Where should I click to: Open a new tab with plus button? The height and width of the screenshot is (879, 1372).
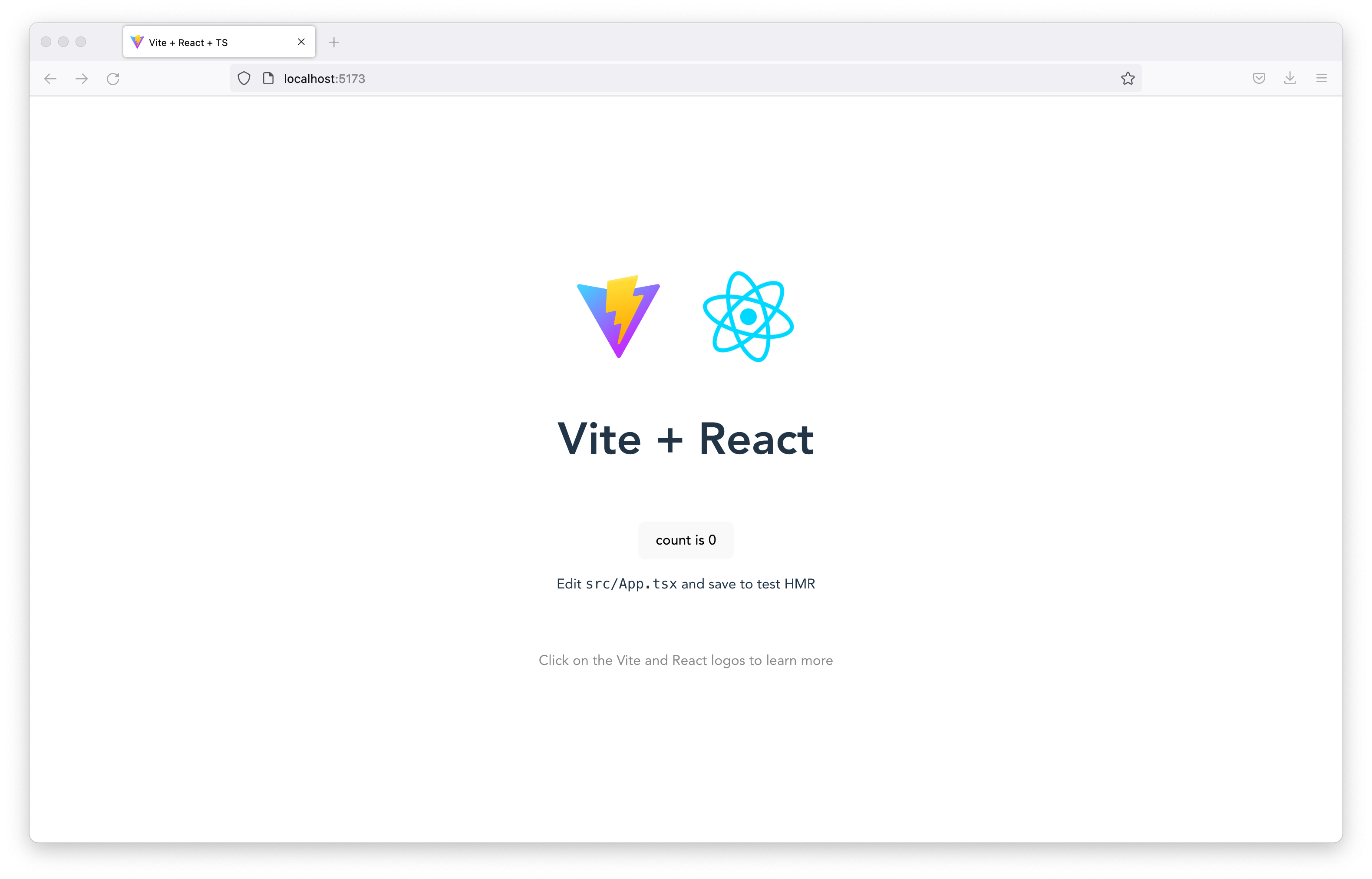coord(334,42)
